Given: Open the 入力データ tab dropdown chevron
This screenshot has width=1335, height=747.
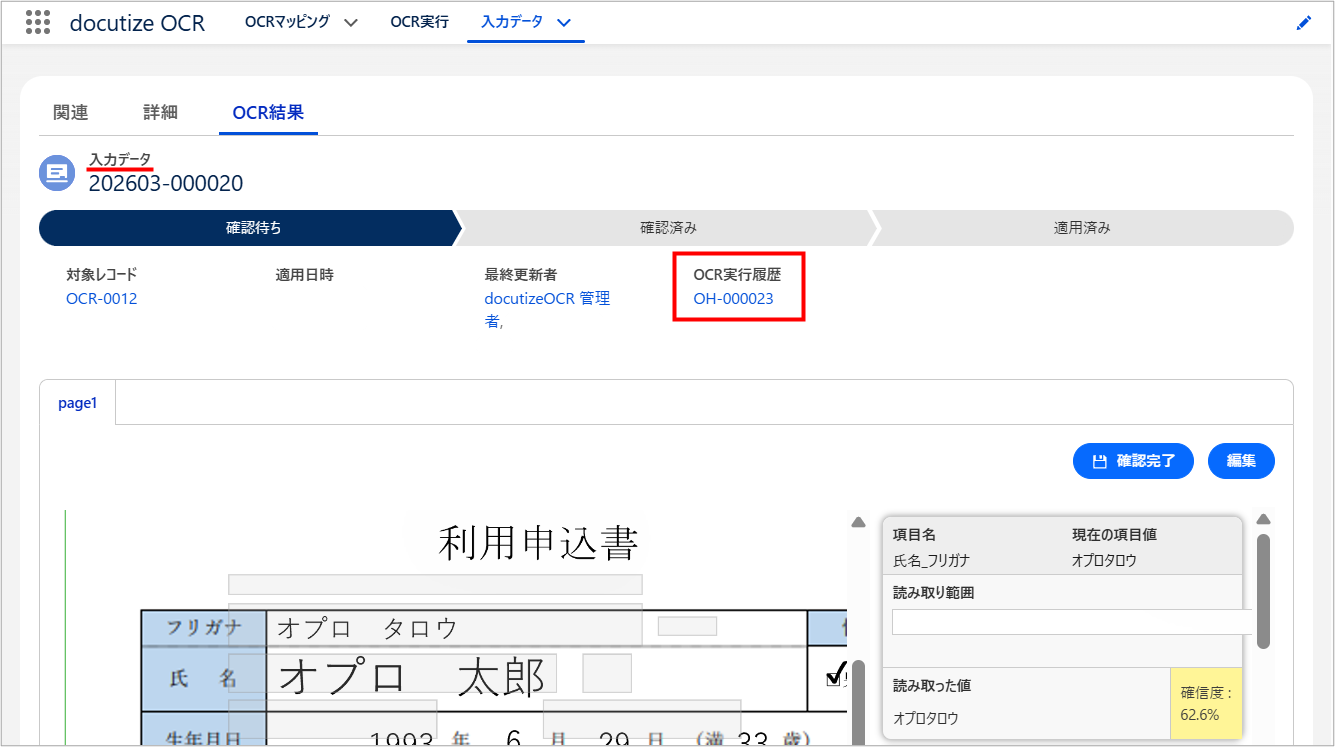Looking at the screenshot, I should tap(565, 22).
